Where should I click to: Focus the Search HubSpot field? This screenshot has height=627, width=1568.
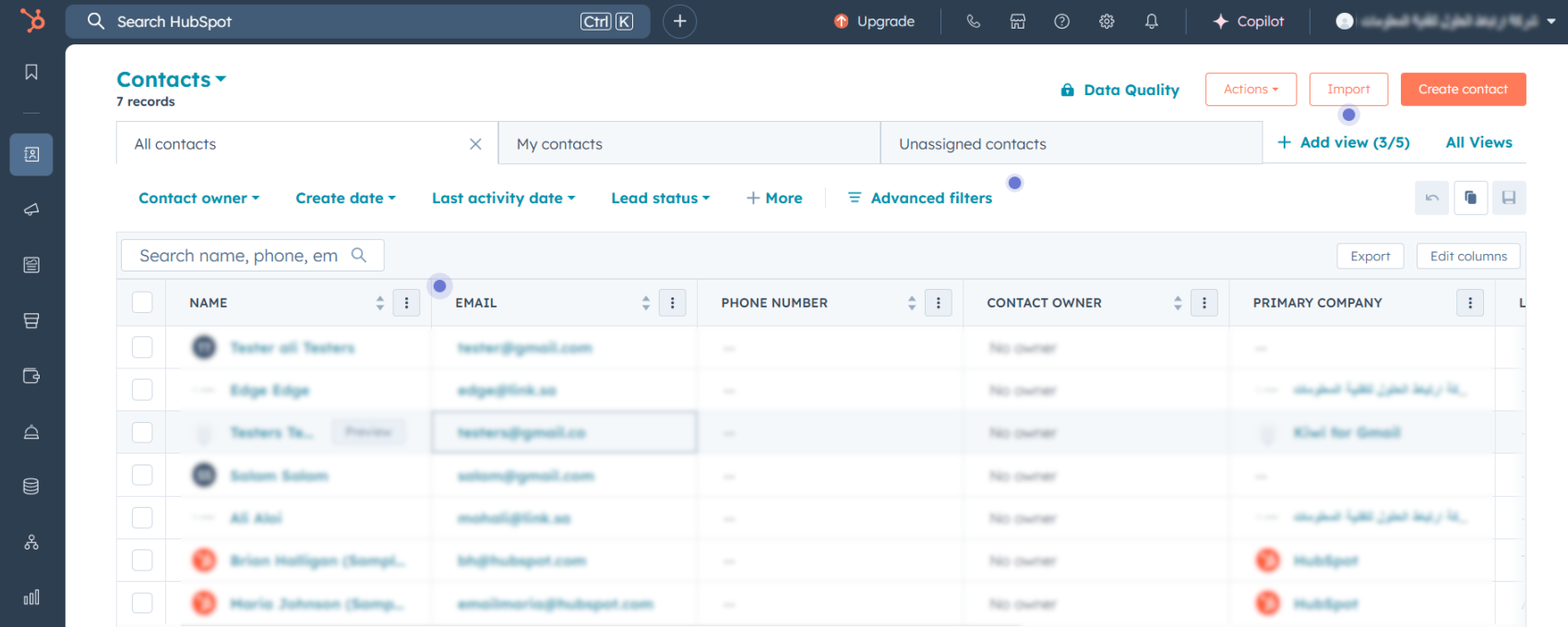pos(357,21)
